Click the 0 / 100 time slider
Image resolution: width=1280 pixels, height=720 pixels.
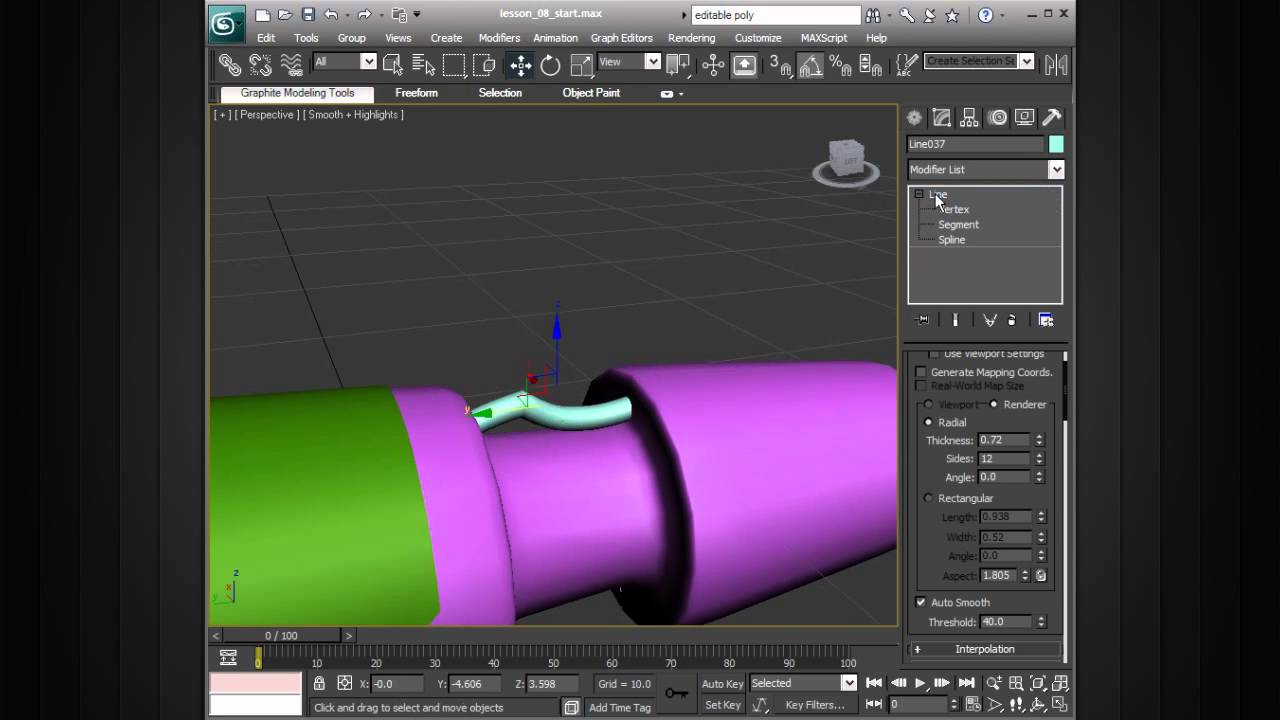tap(281, 636)
